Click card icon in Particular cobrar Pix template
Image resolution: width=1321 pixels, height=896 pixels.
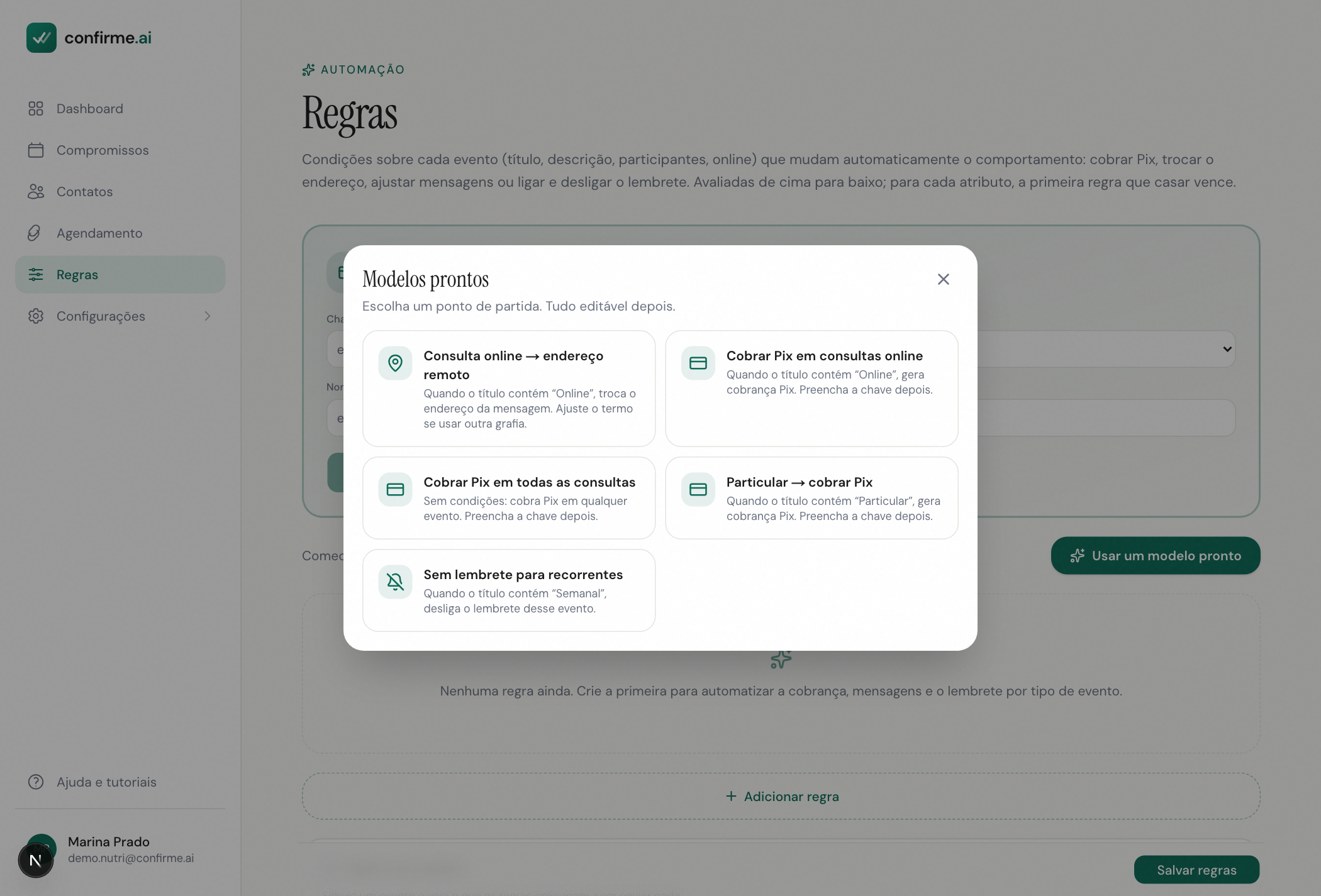click(x=698, y=489)
